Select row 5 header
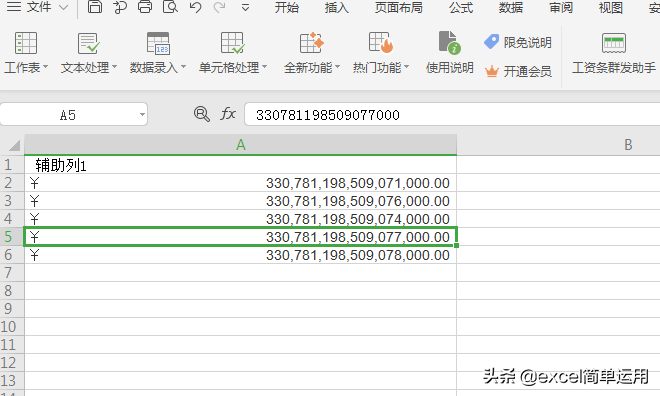 click(x=12, y=237)
